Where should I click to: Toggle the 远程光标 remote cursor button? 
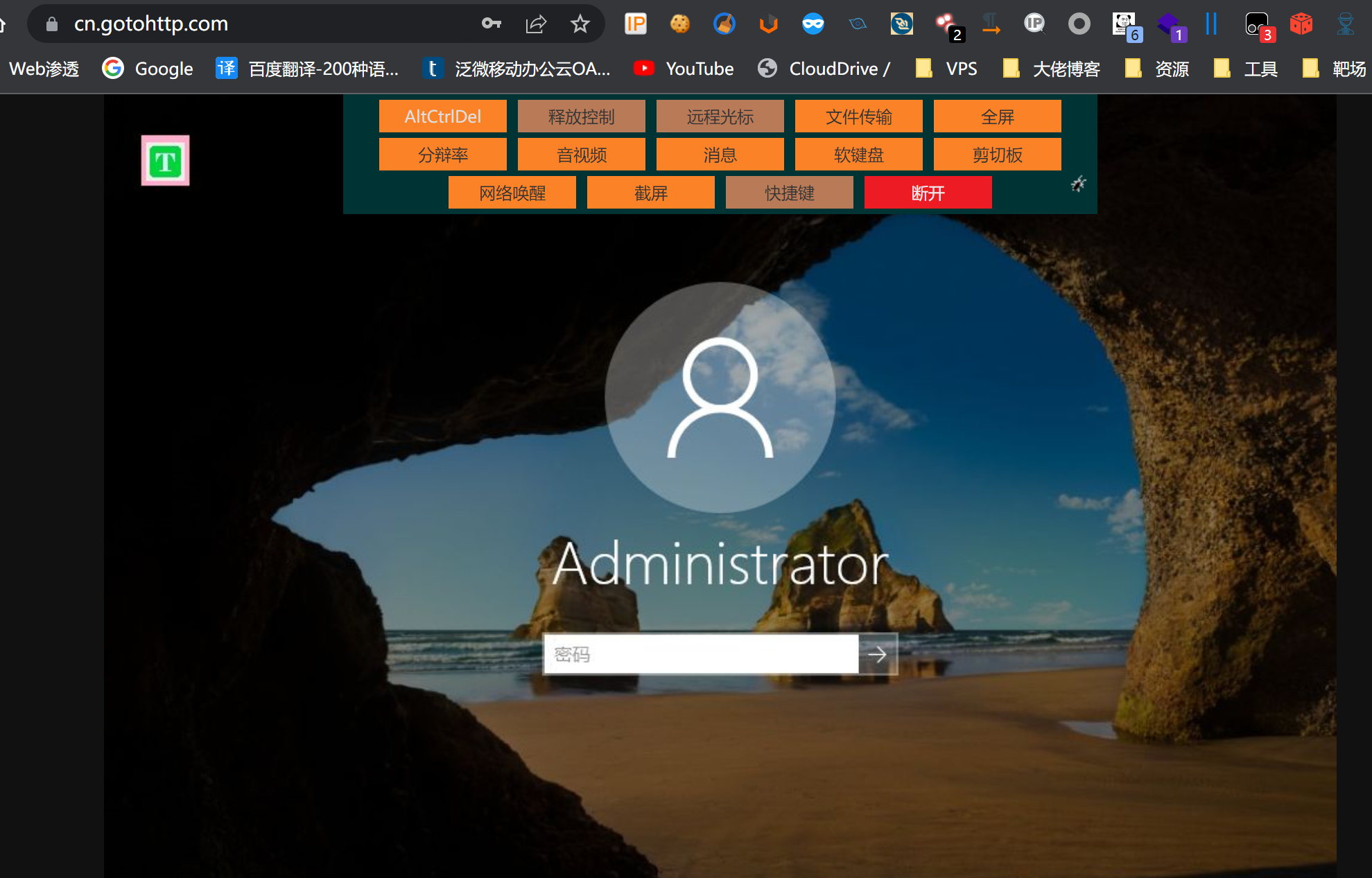point(720,116)
